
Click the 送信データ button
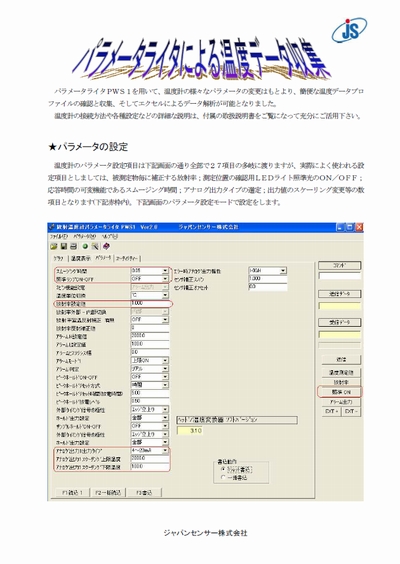coord(340,294)
